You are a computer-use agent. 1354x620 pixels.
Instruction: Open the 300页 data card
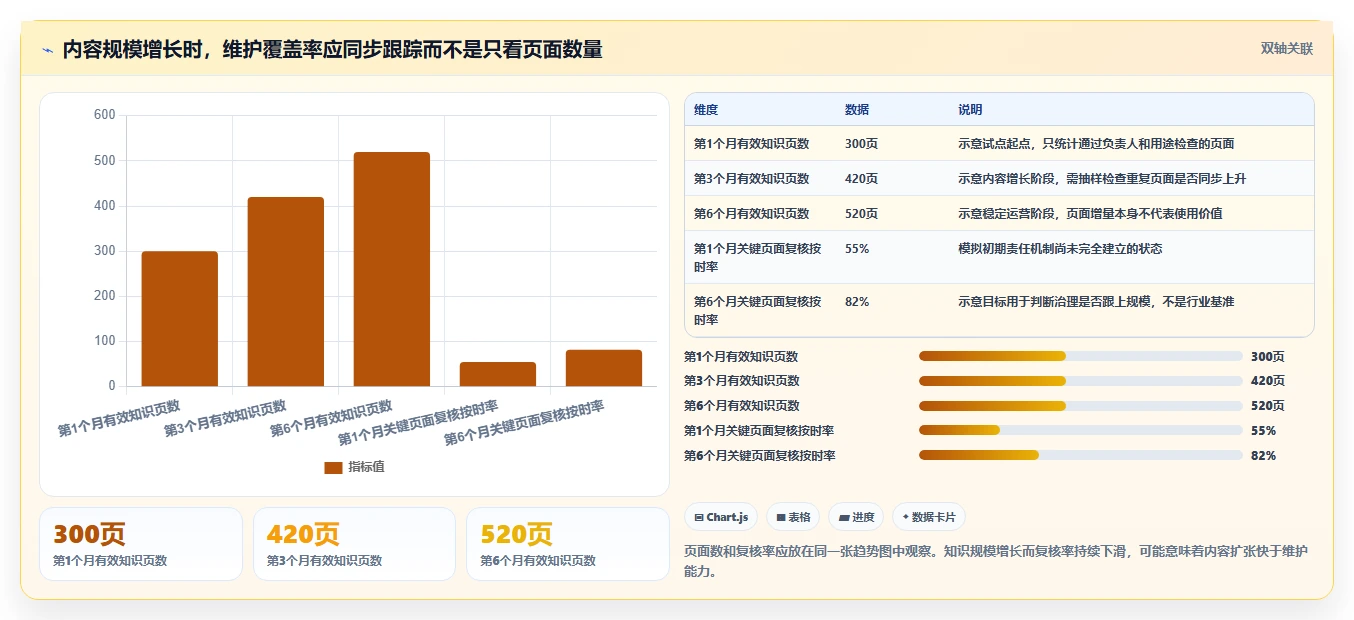(141, 544)
